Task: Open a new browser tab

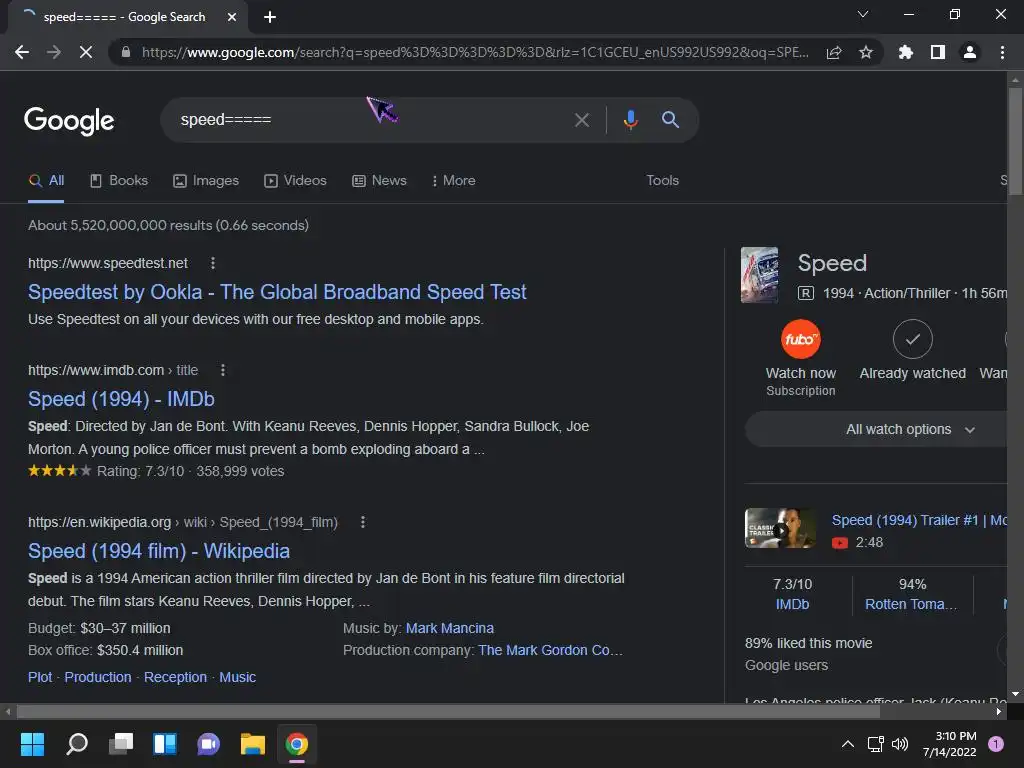Action: (x=270, y=17)
